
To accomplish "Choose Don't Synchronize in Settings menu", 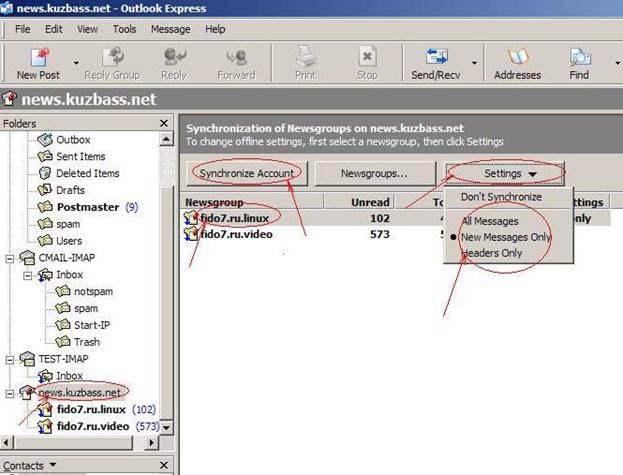I will pos(501,197).
